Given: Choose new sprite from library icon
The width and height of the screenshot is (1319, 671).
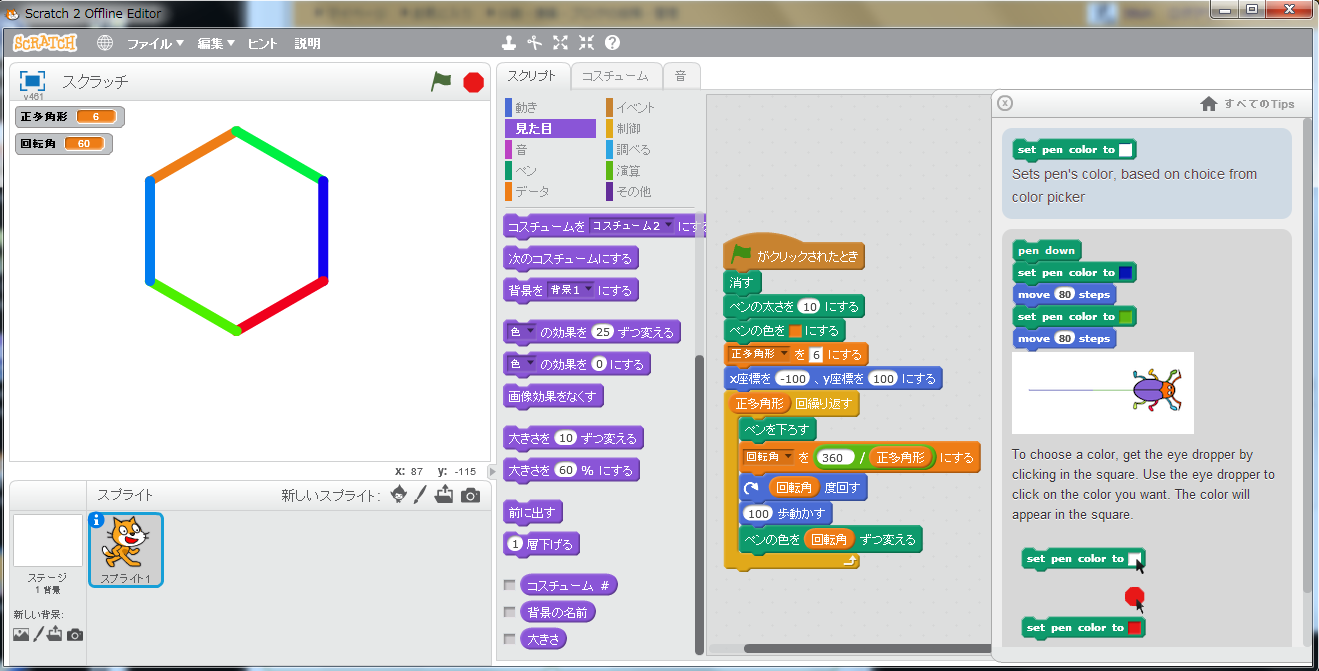Looking at the screenshot, I should coord(399,495).
